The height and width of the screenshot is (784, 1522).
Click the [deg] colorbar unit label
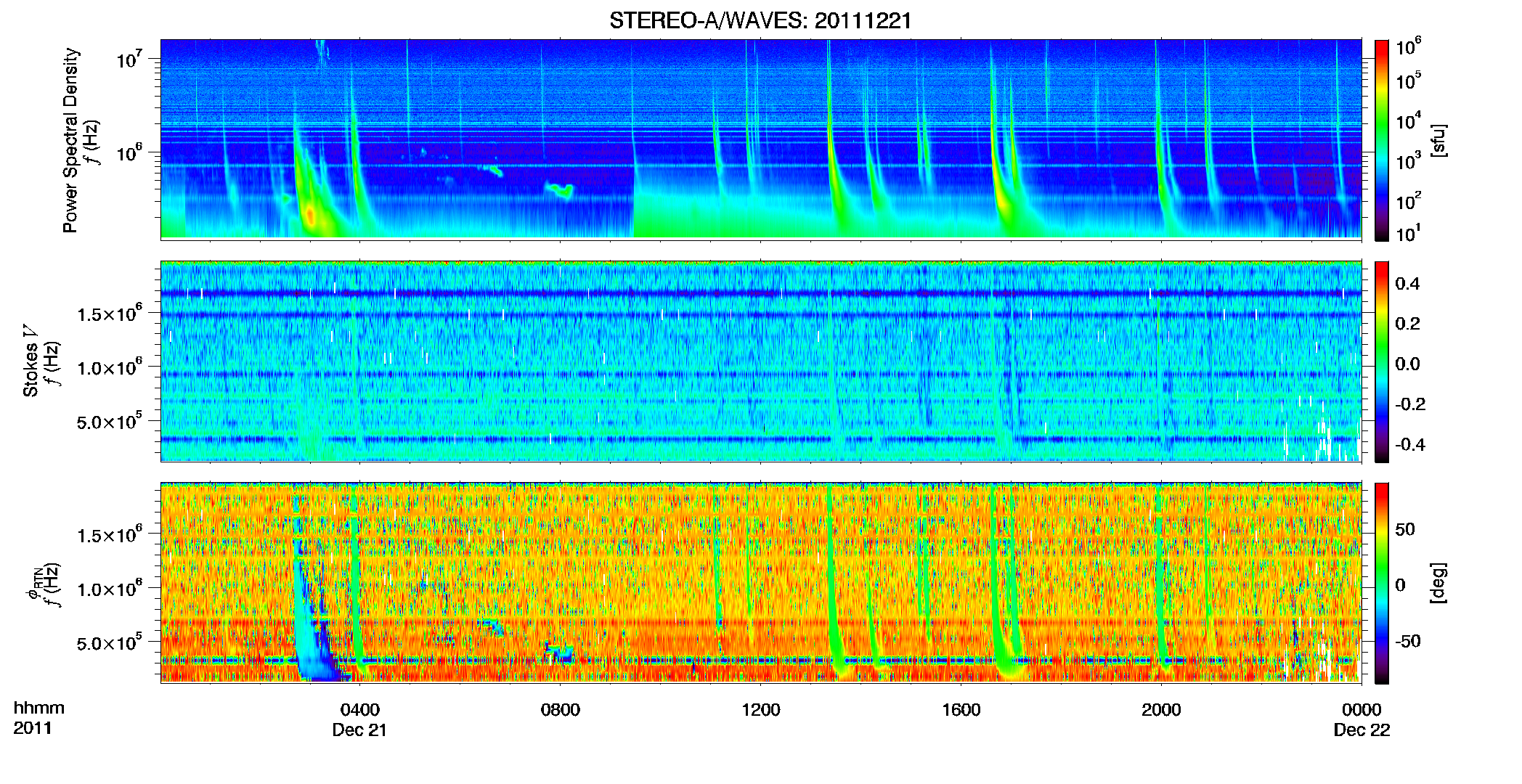1438,583
